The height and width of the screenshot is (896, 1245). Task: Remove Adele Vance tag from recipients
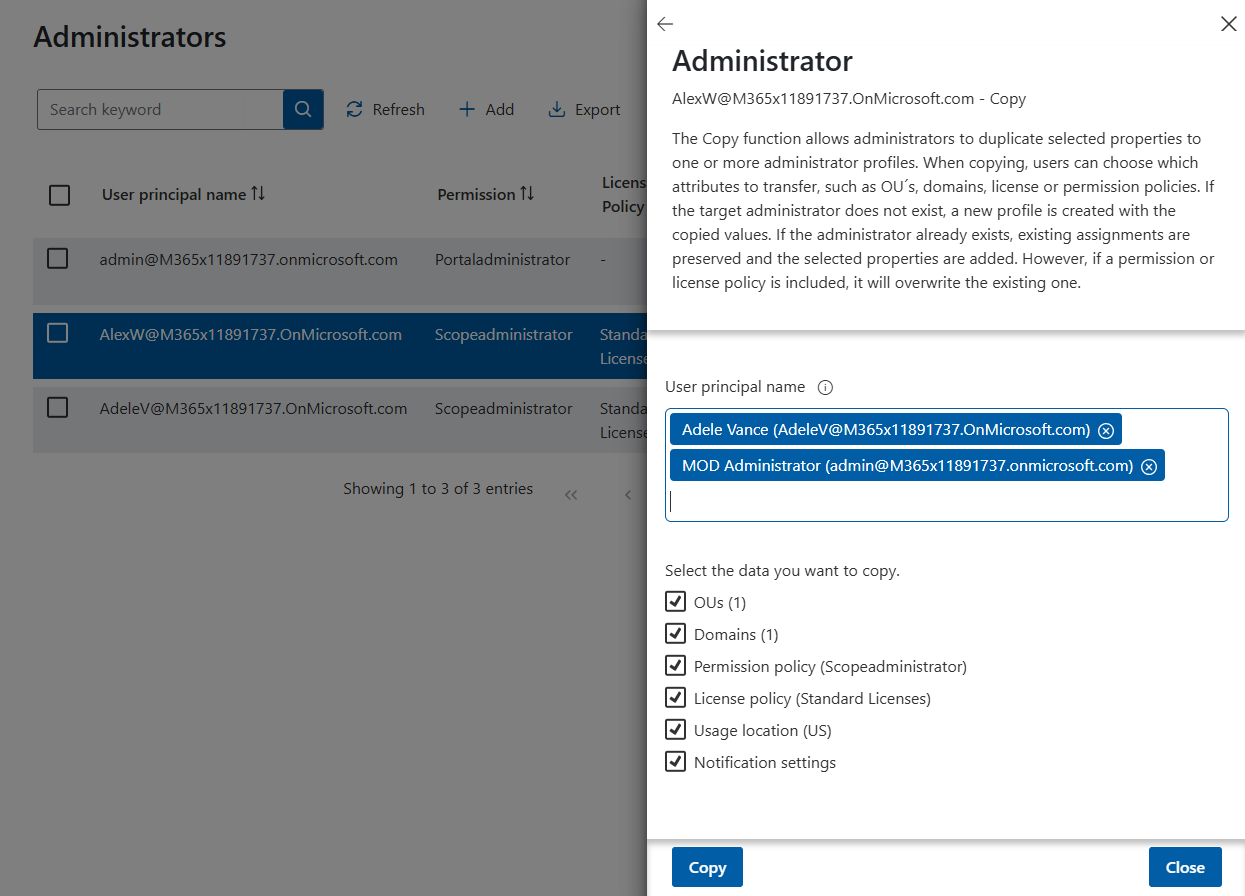(x=1106, y=430)
